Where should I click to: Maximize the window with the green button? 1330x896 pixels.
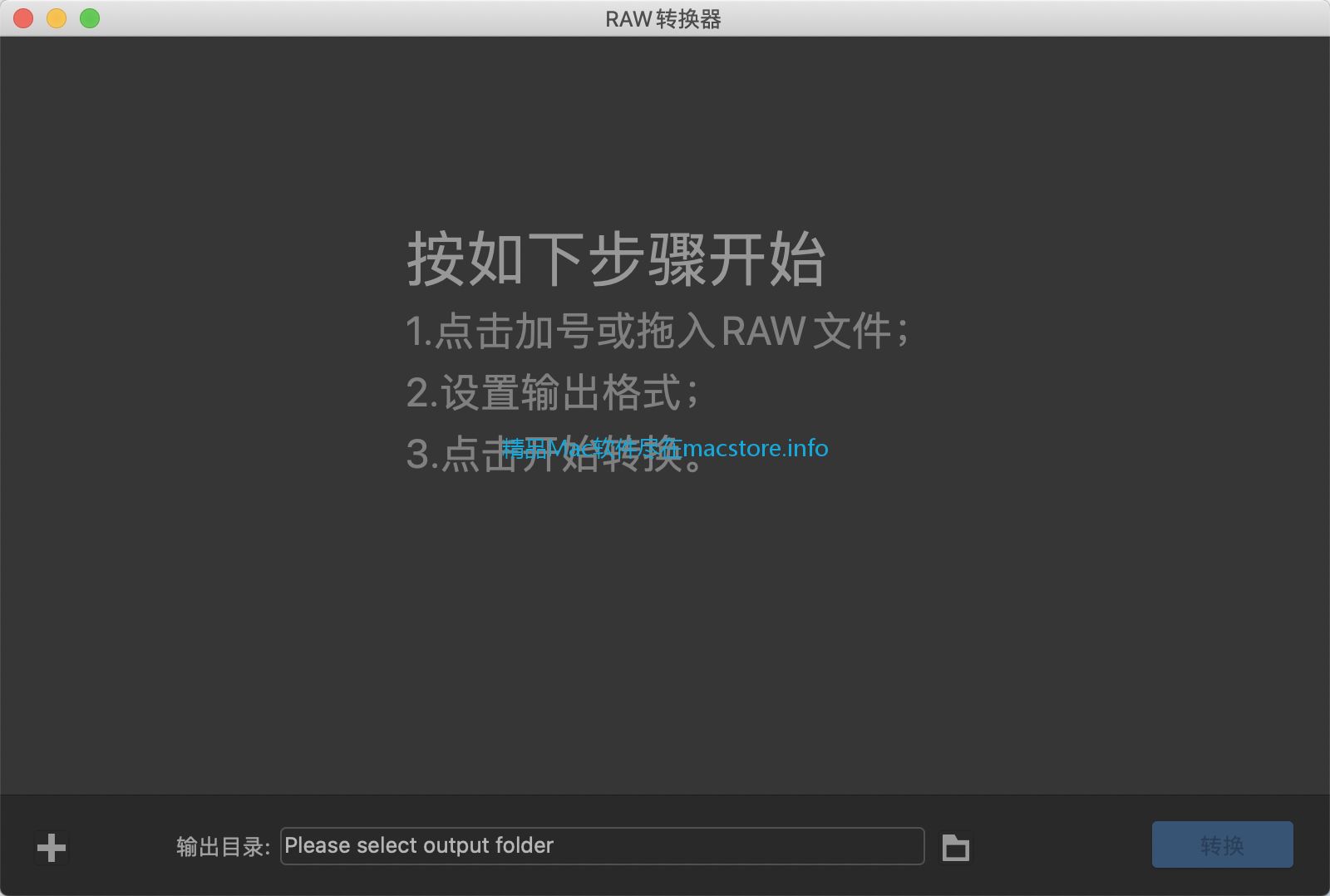[90, 18]
